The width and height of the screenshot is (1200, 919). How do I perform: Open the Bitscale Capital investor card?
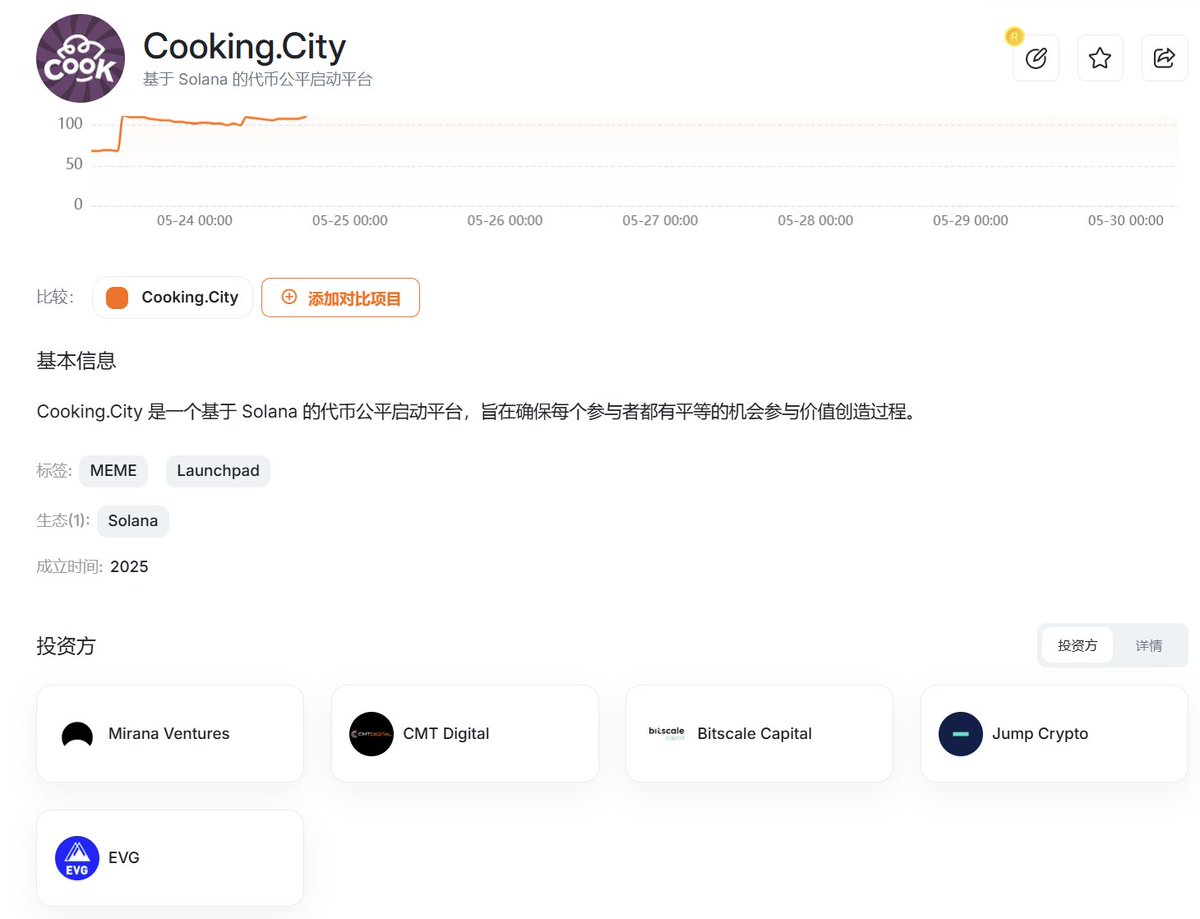(x=759, y=734)
